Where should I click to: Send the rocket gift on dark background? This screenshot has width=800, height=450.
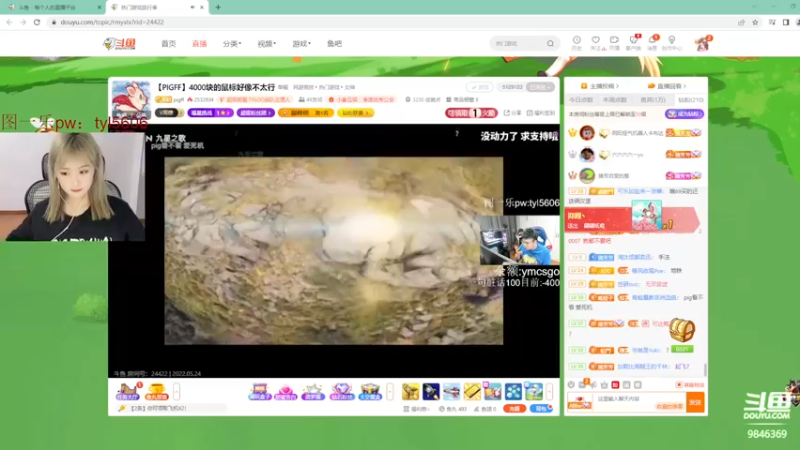[x=431, y=391]
